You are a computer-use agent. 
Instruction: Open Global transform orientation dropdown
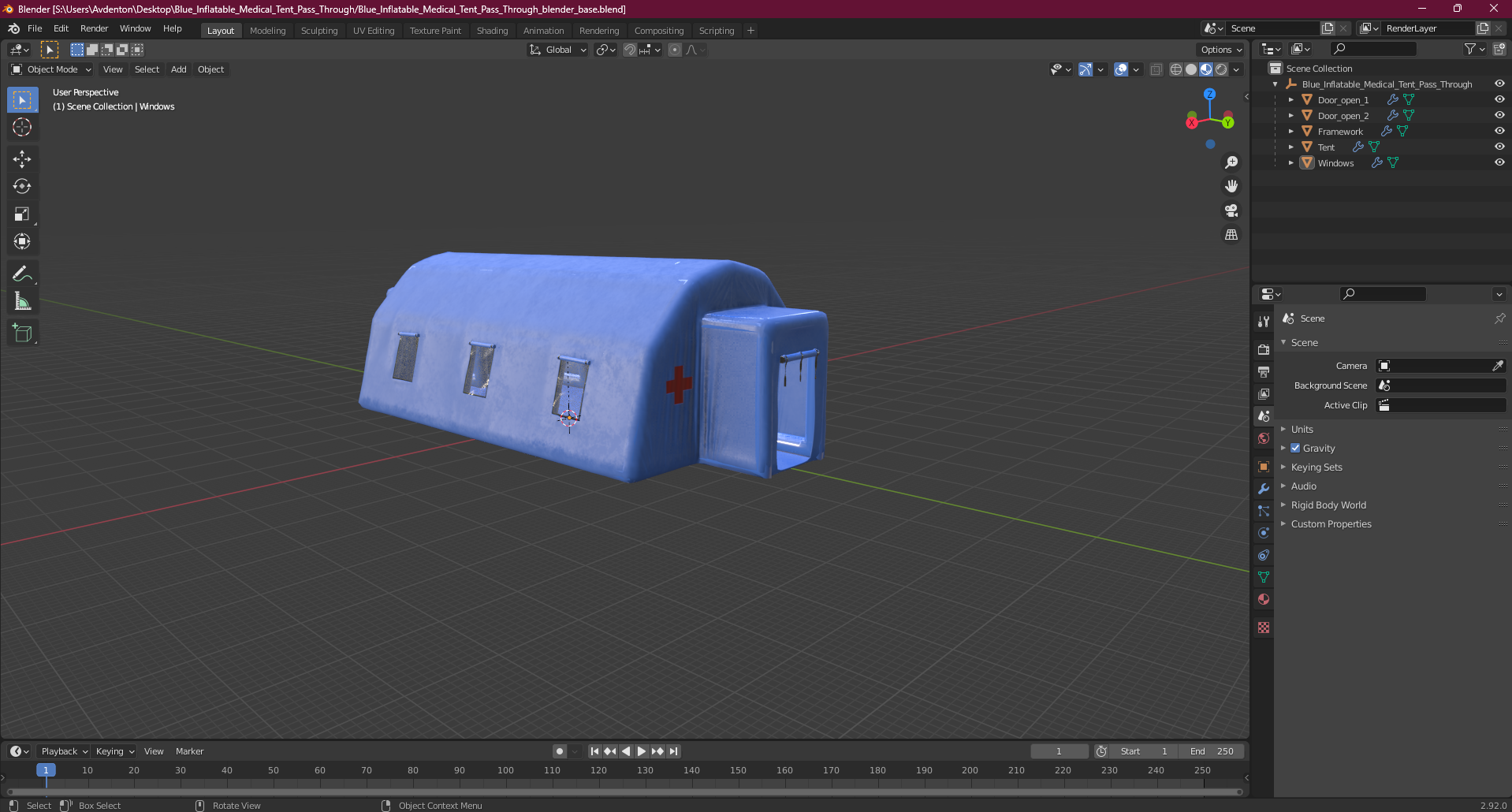(x=558, y=50)
